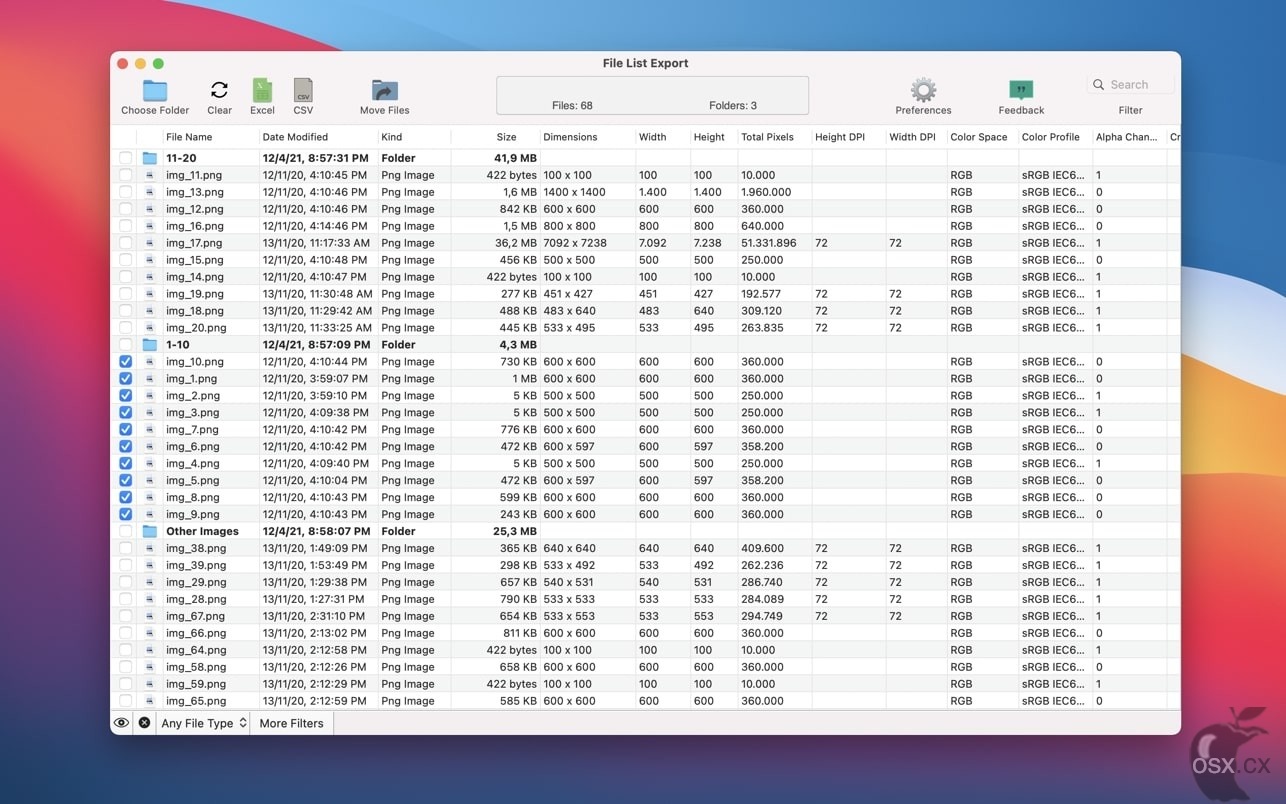This screenshot has height=804, width=1286.
Task: Uncheck the img_7.png checkbox
Action: (x=125, y=430)
